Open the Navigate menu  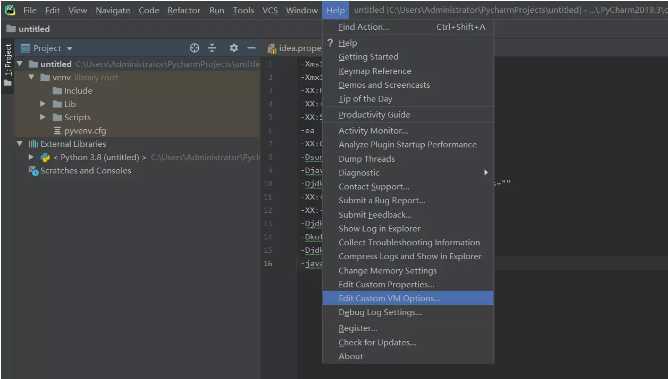point(113,10)
